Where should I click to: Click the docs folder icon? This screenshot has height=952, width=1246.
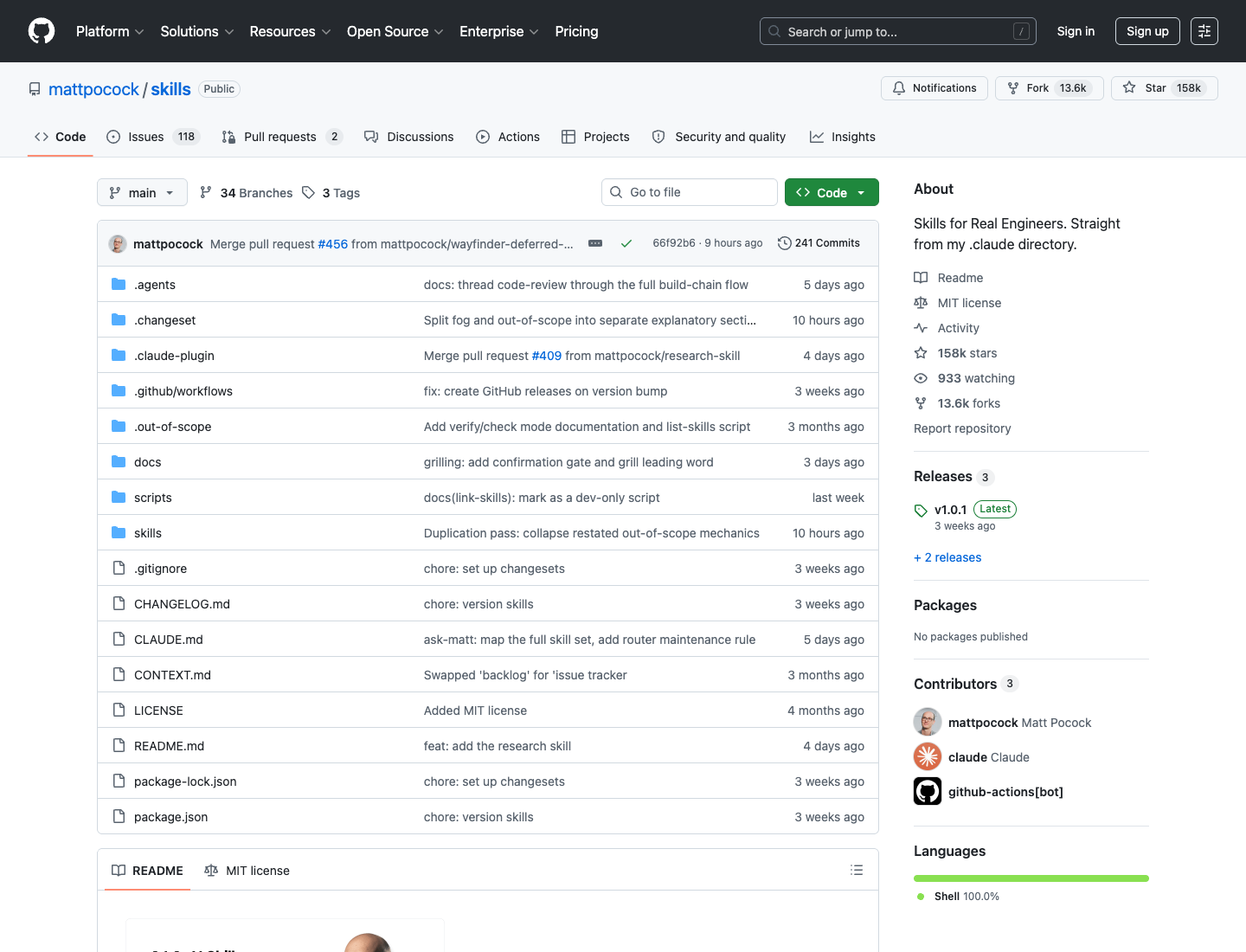[119, 462]
